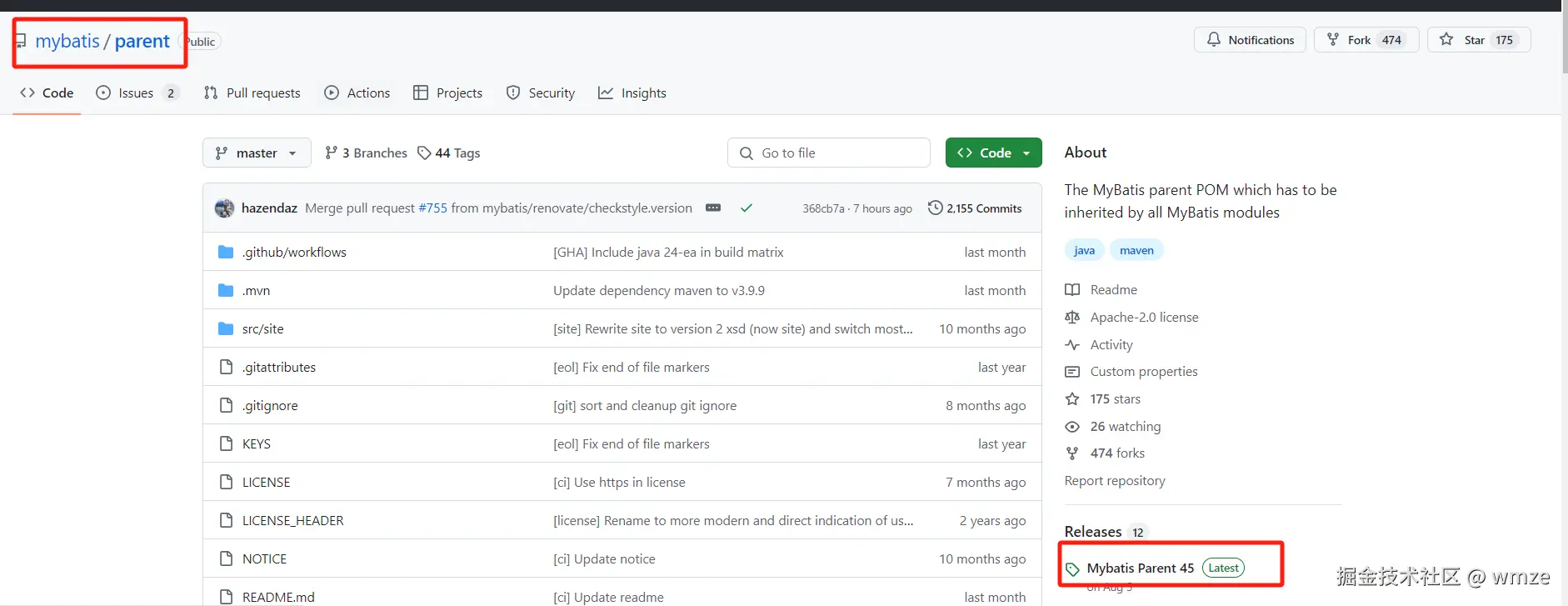The image size is (1568, 606).
Task: Expand the master branch dropdown
Action: 257,153
